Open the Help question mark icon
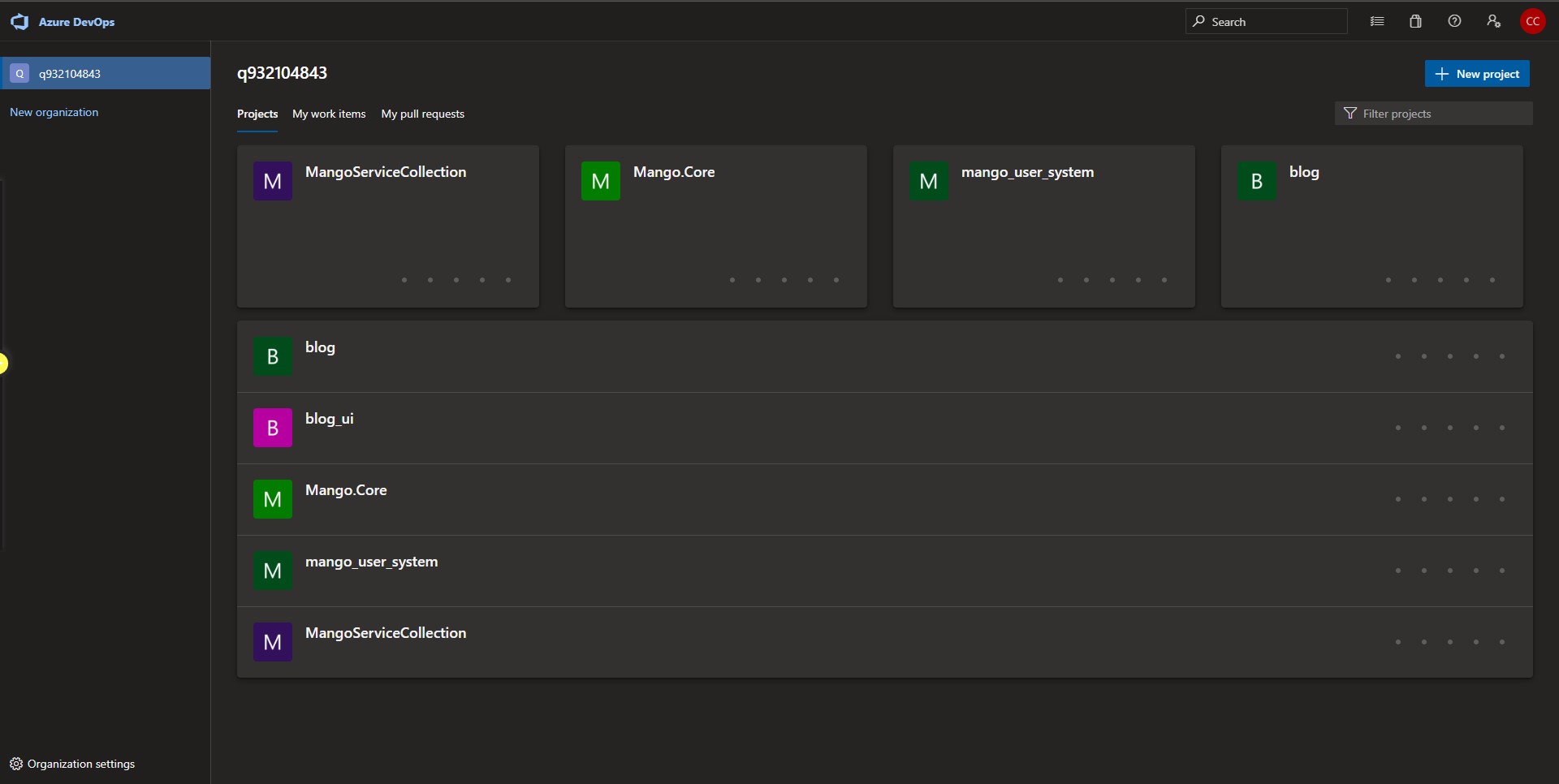The width and height of the screenshot is (1559, 784). [x=1454, y=21]
